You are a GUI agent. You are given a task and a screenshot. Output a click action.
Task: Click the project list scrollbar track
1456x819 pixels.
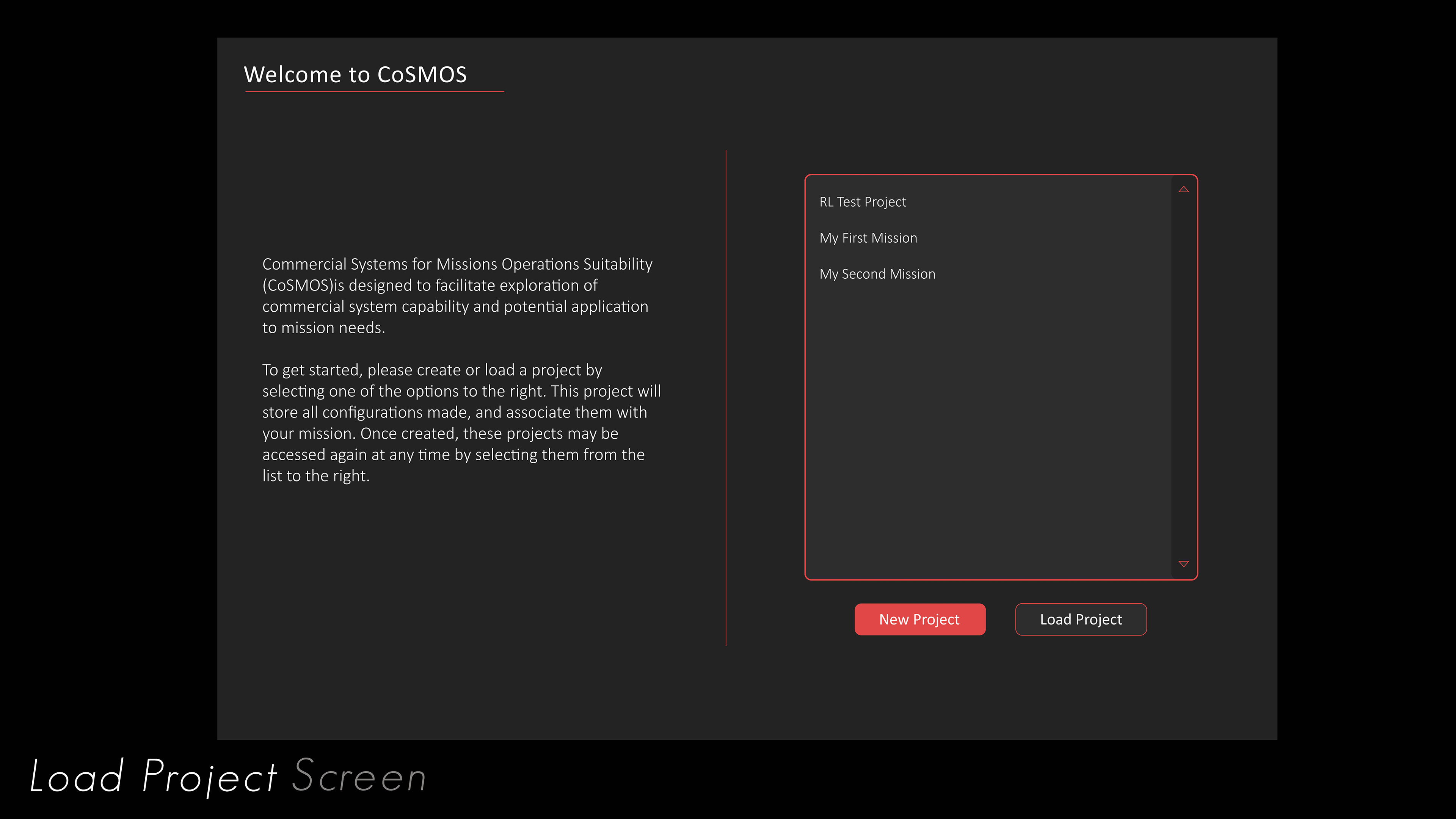coord(1183,377)
